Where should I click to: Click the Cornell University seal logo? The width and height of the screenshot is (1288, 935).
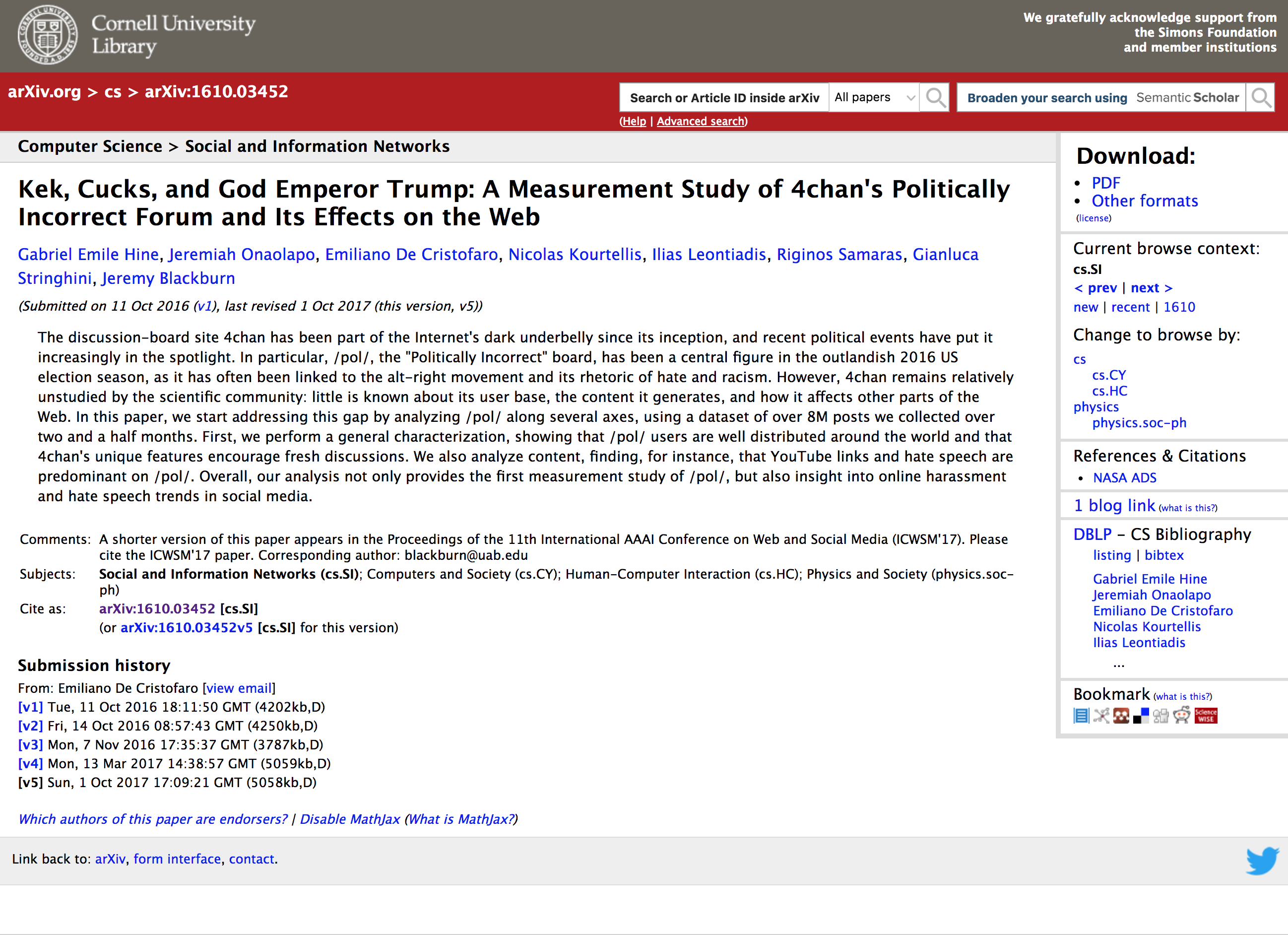(47, 35)
